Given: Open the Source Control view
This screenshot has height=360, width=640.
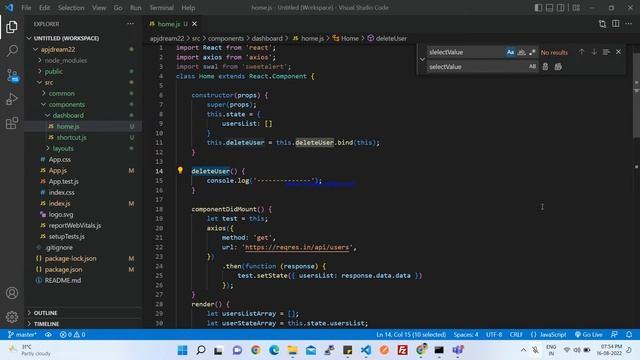Looking at the screenshot, I should tap(12, 75).
